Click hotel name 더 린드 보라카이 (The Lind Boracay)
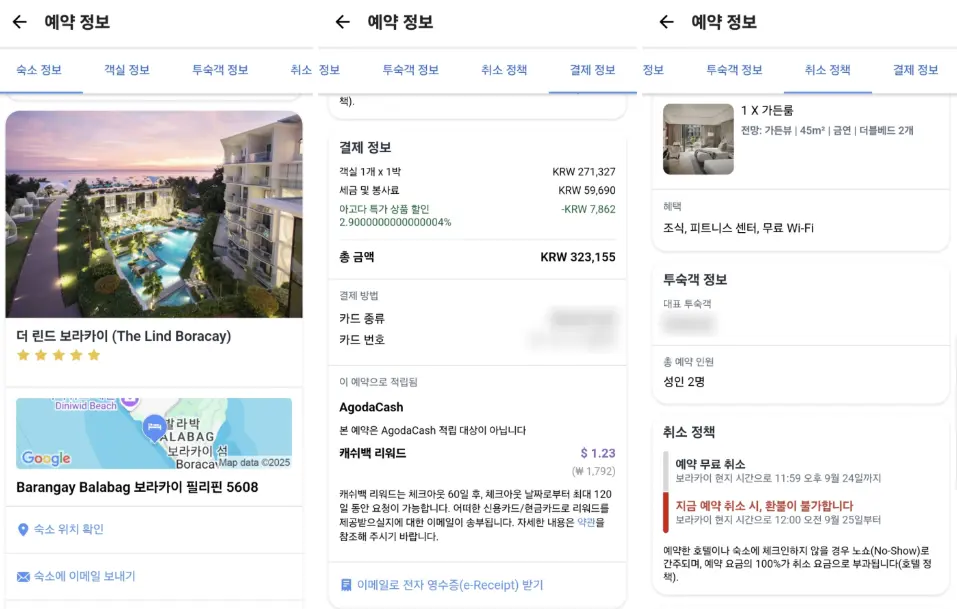This screenshot has width=957, height=609. [x=123, y=336]
